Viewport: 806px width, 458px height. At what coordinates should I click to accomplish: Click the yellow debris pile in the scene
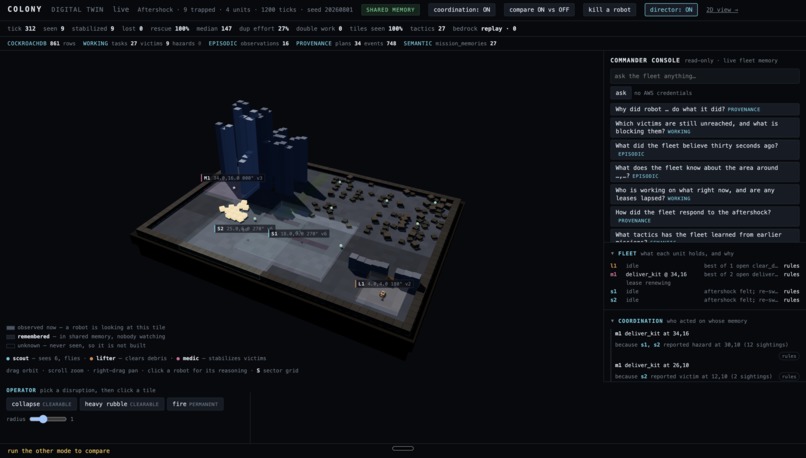[x=234, y=211]
